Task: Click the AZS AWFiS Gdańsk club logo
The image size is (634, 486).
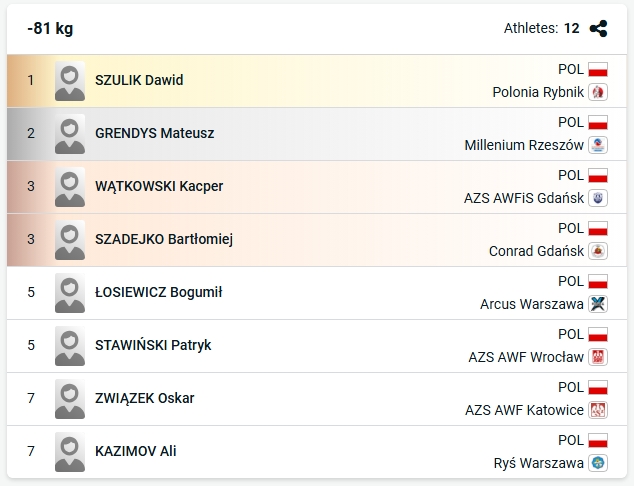Action: click(x=598, y=198)
